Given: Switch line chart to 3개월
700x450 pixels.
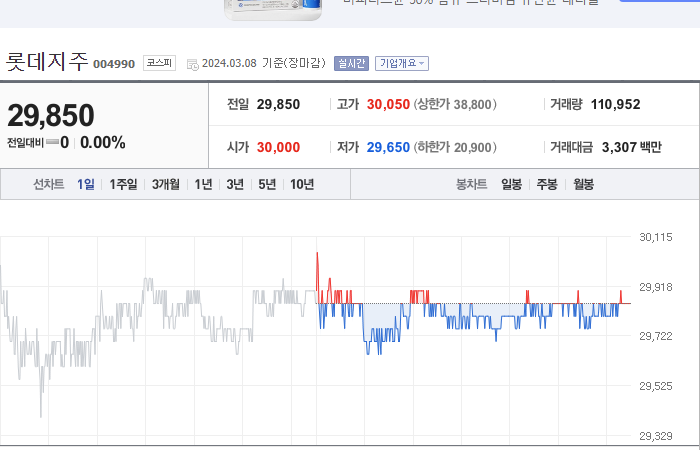Looking at the screenshot, I should [166, 184].
